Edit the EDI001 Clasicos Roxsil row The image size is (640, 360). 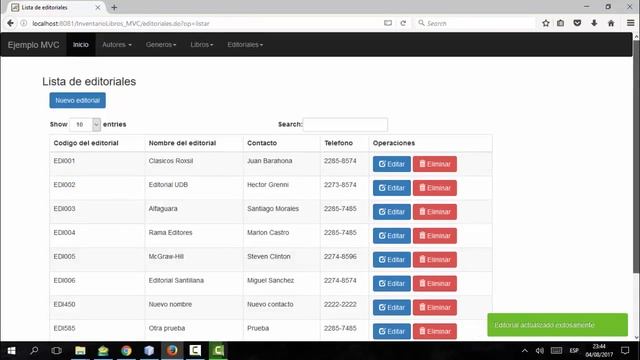coord(392,164)
